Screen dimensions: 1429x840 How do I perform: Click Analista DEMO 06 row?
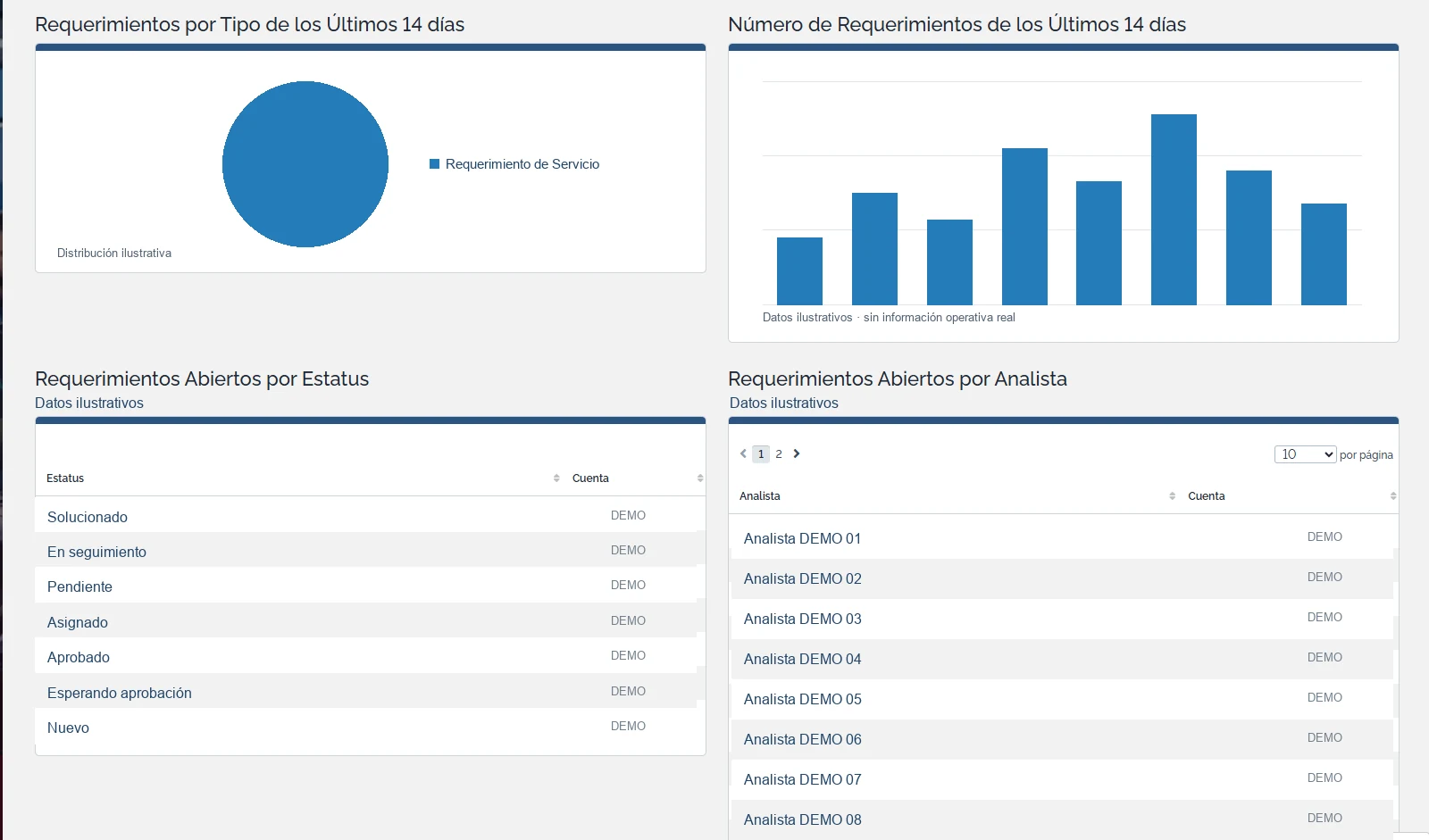pyautogui.click(x=1062, y=739)
